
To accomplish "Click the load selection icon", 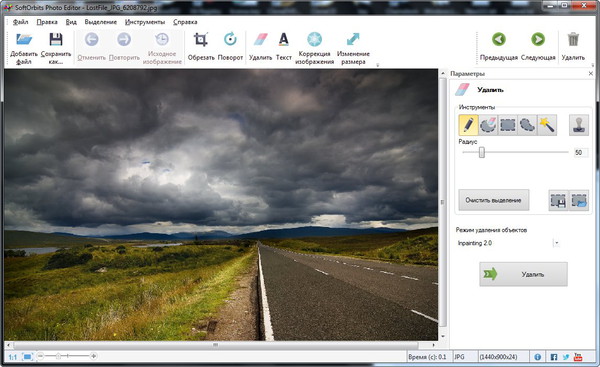I will [x=579, y=200].
